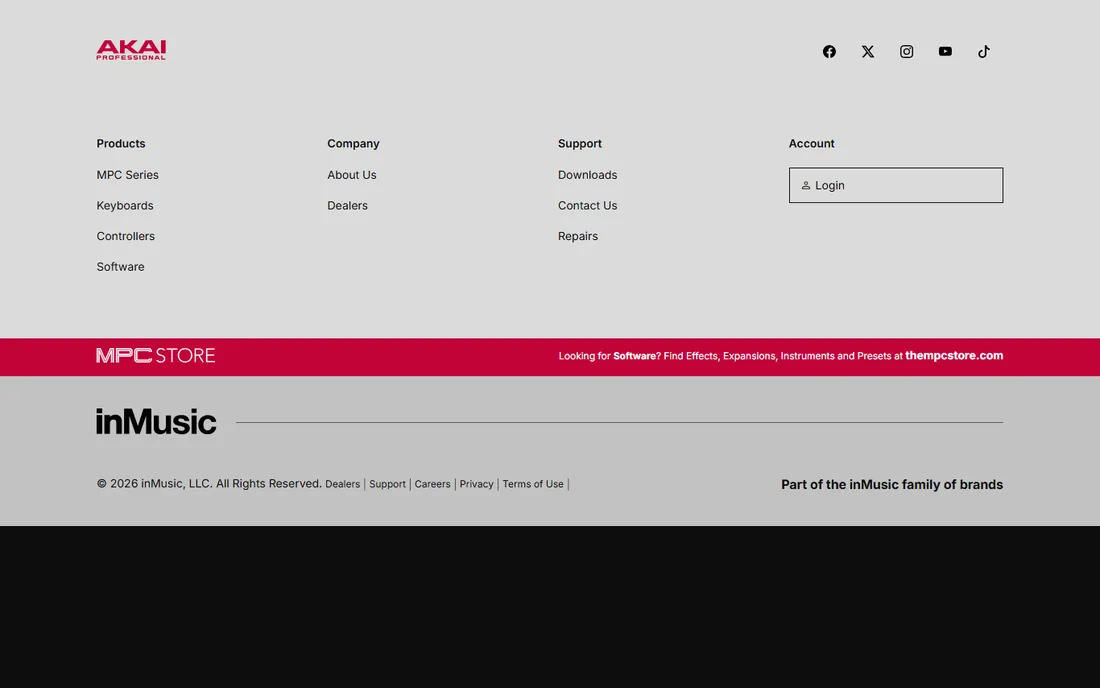Image resolution: width=1100 pixels, height=688 pixels.
Task: Click the bold 'Software?' word in red banner
Action: click(637, 356)
